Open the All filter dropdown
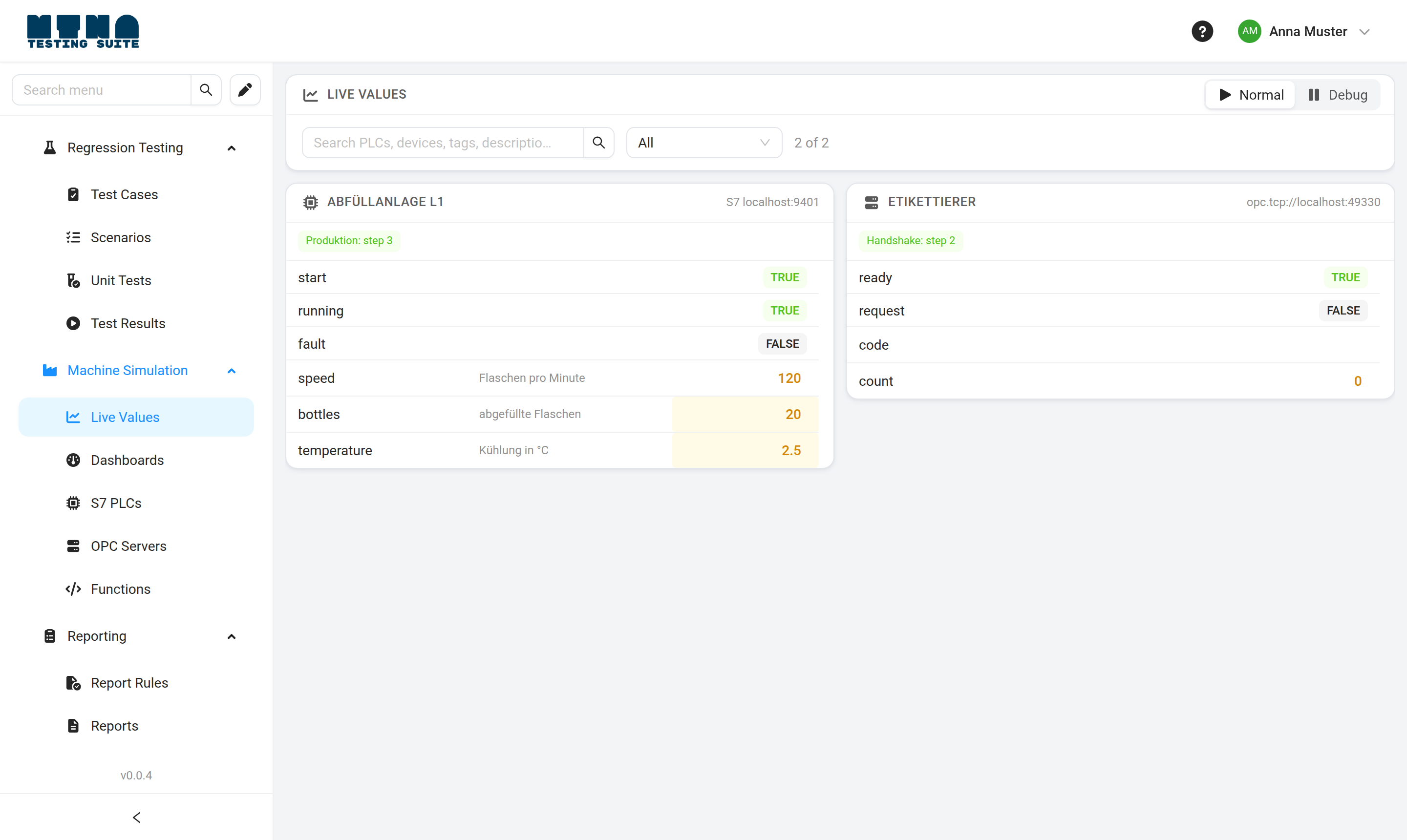Image resolution: width=1407 pixels, height=840 pixels. pos(704,143)
